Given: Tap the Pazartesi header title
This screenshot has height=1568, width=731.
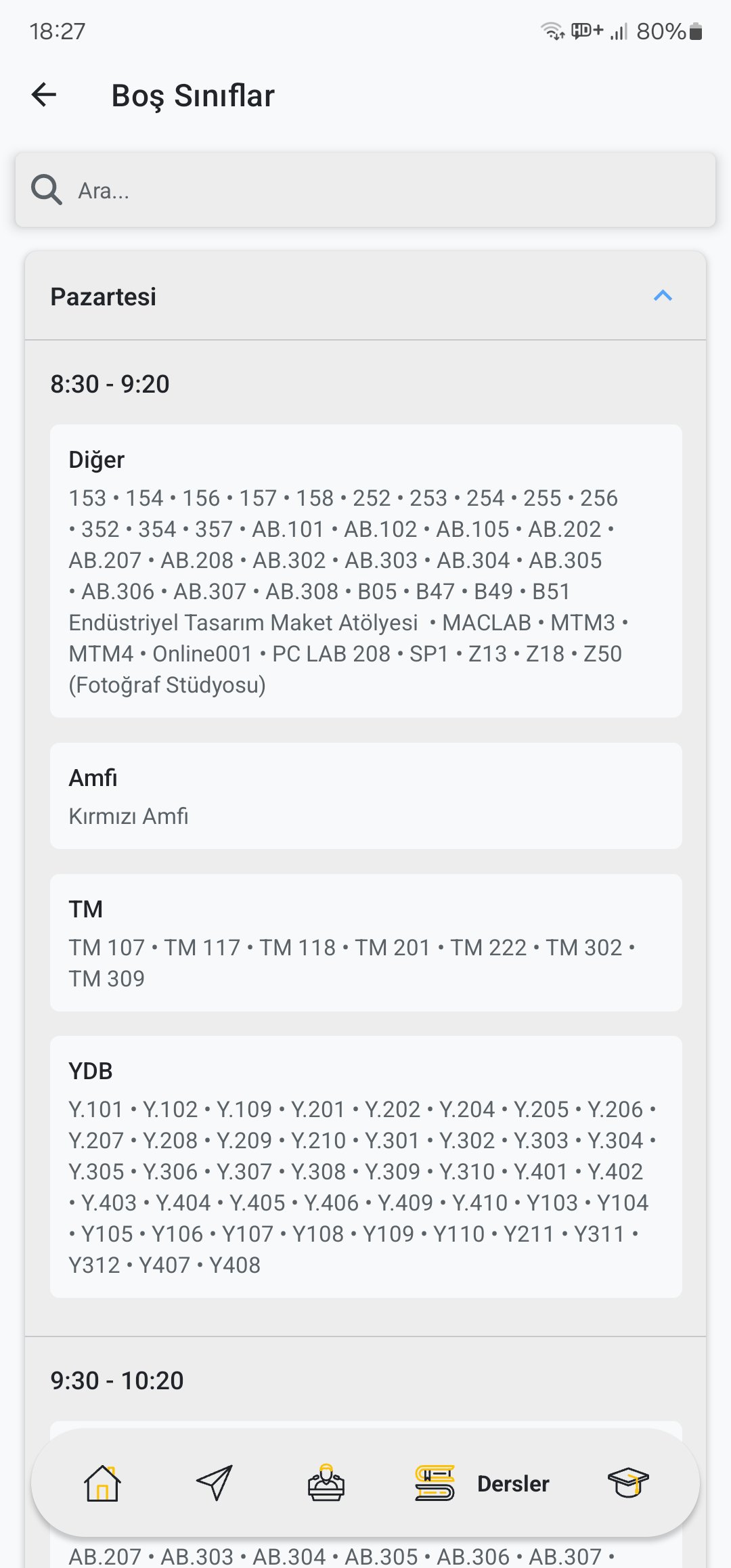Looking at the screenshot, I should coord(104,297).
